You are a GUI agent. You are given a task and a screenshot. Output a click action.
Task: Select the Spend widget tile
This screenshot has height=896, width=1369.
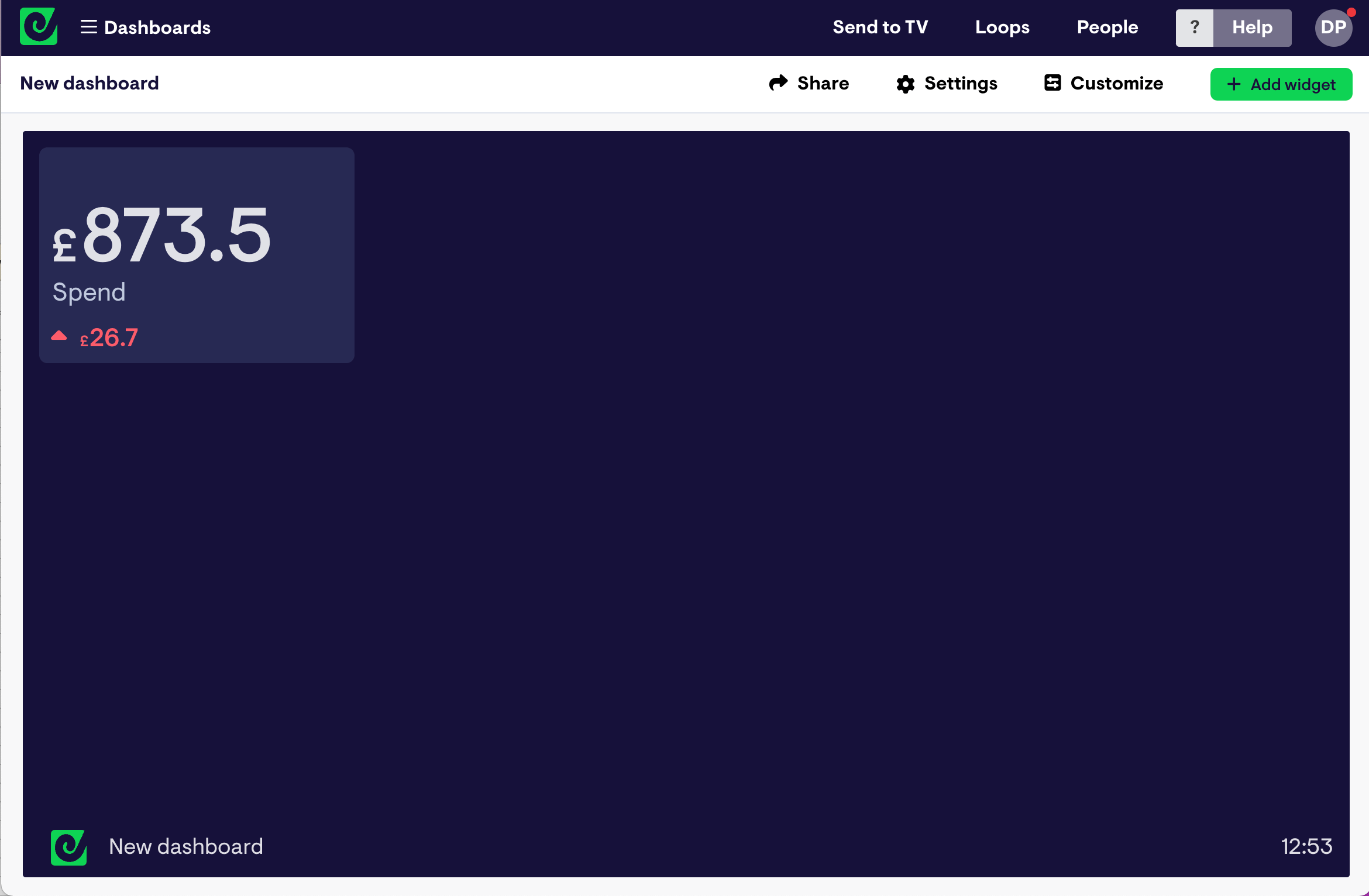pos(196,256)
